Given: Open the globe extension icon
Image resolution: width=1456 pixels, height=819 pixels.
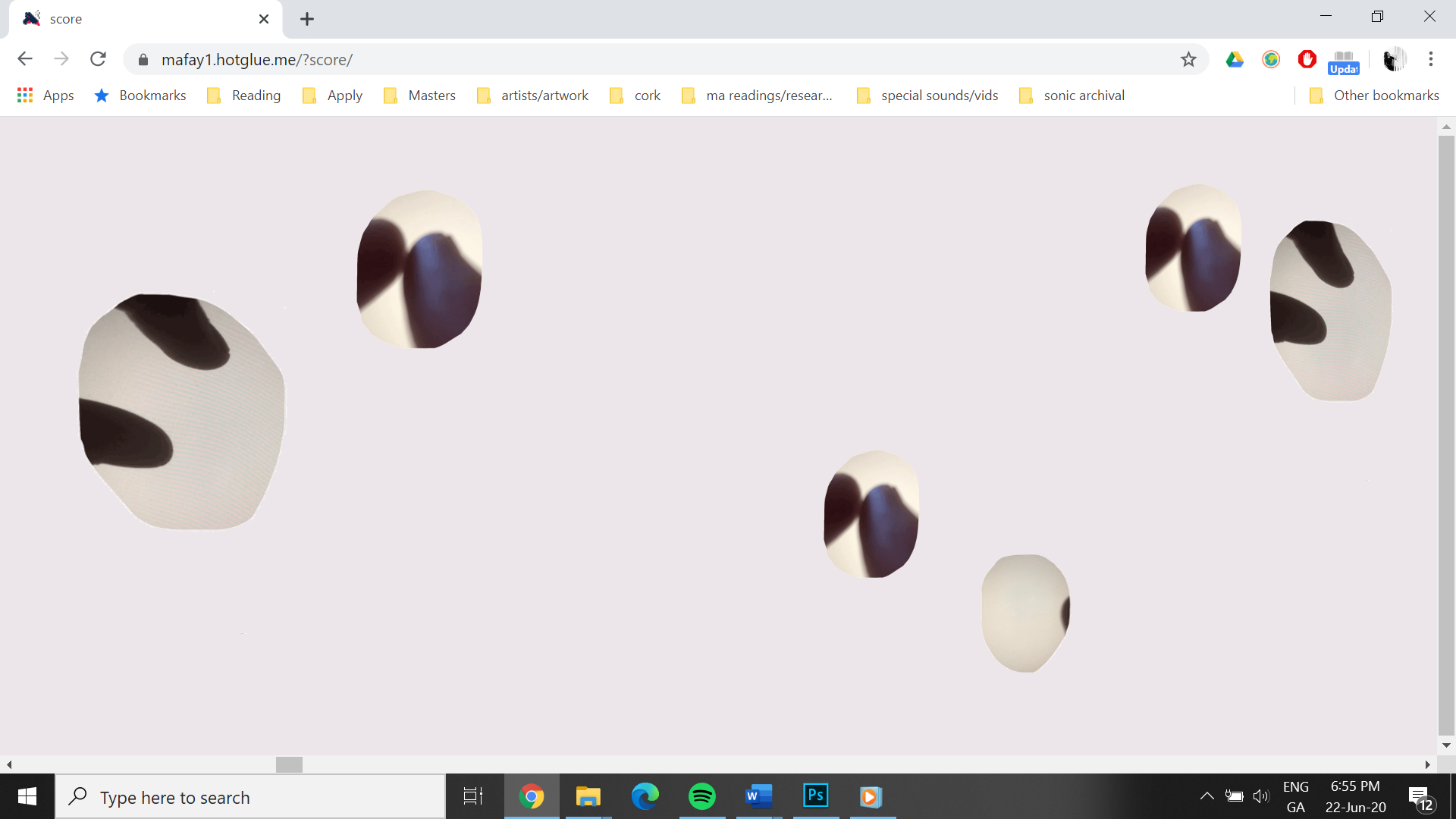Looking at the screenshot, I should 1271,59.
